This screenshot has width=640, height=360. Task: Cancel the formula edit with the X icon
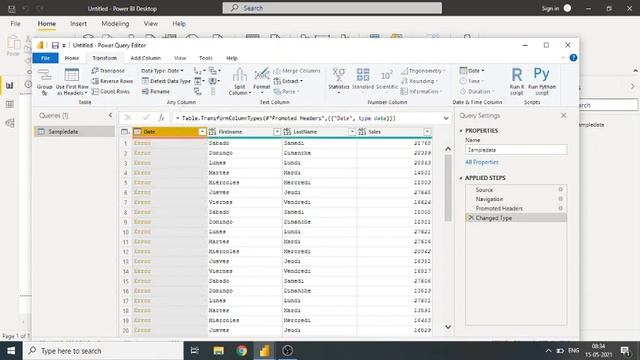128,118
